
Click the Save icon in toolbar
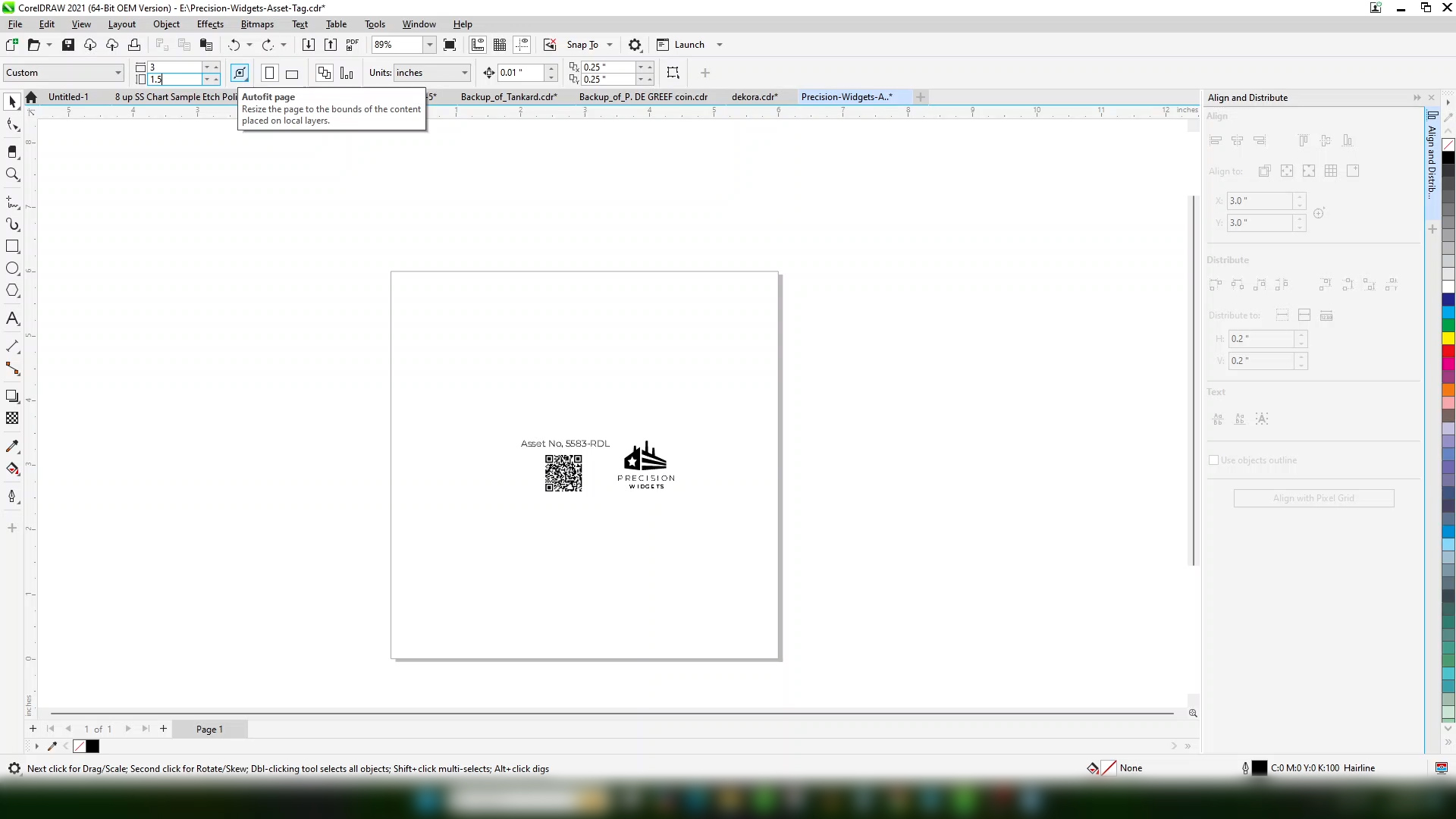tap(68, 45)
